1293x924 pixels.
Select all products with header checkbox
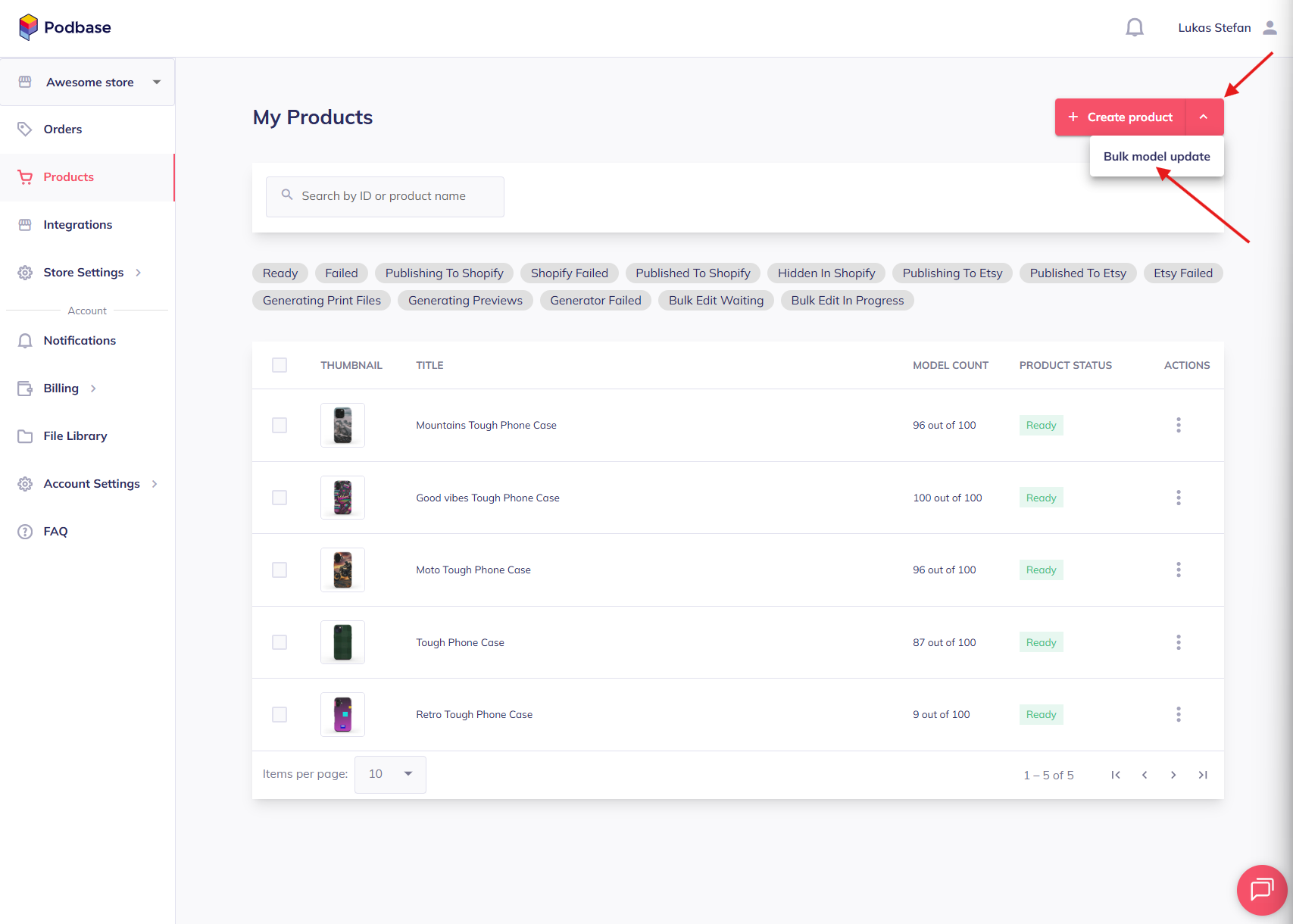click(280, 365)
